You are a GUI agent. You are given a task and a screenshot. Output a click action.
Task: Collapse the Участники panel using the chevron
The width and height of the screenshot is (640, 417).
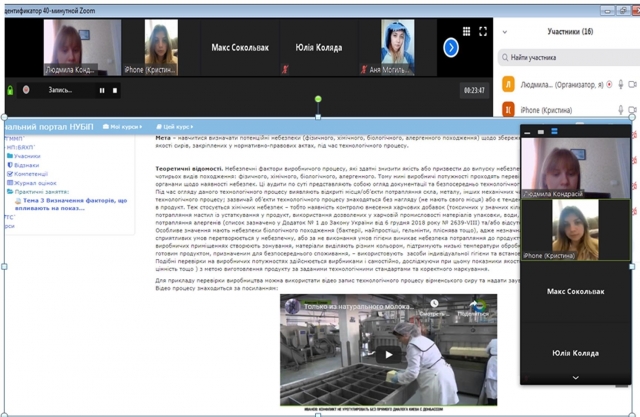click(x=505, y=32)
